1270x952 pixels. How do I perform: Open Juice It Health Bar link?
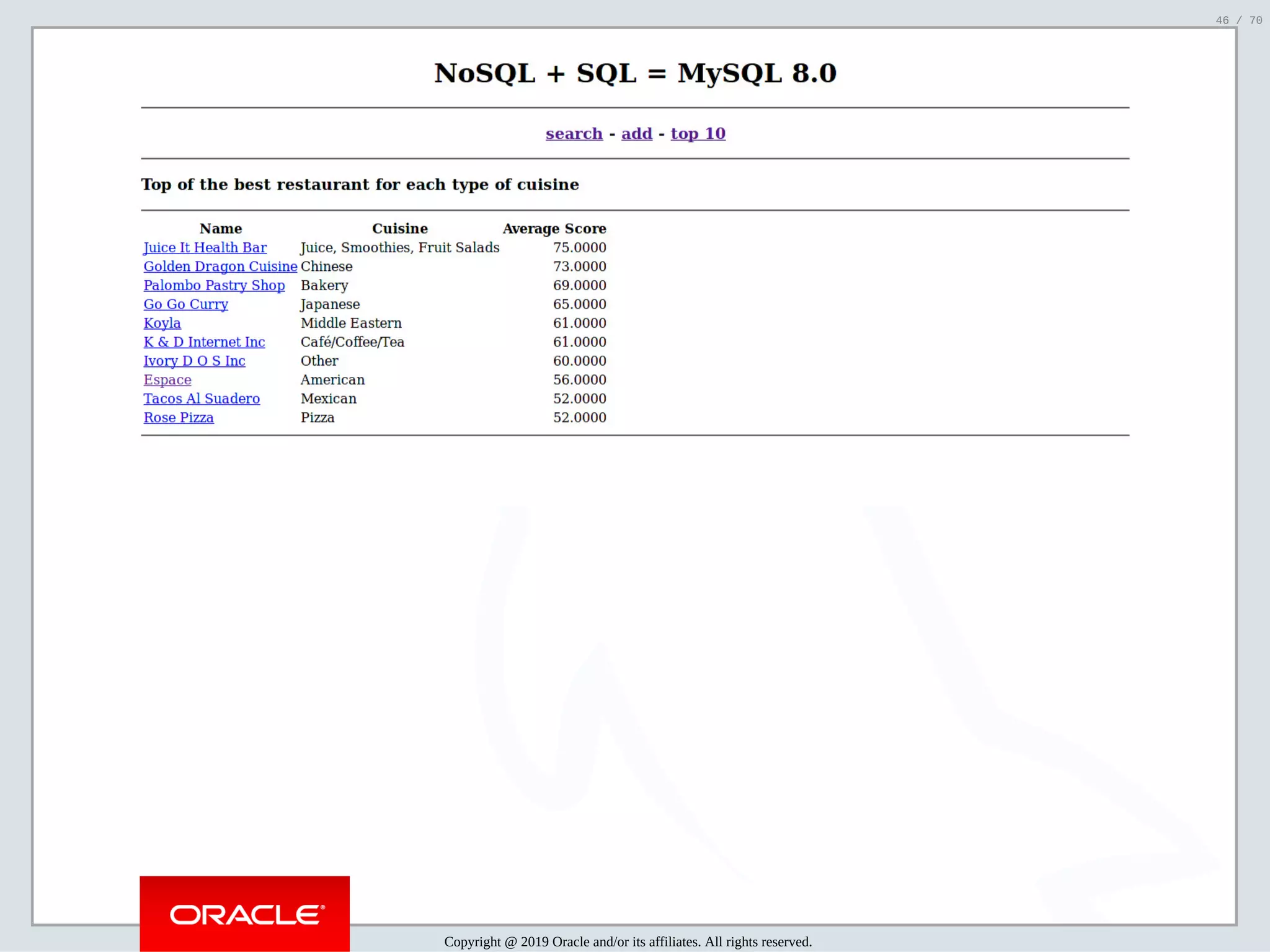[x=205, y=247]
